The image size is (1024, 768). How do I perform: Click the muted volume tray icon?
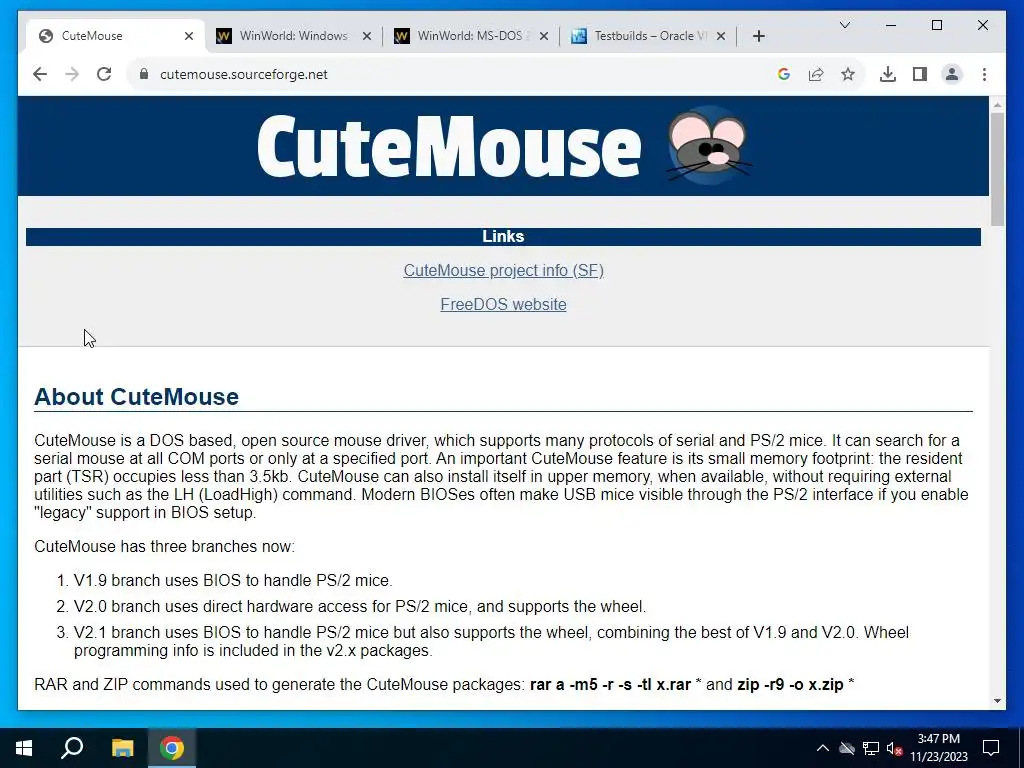tap(894, 748)
